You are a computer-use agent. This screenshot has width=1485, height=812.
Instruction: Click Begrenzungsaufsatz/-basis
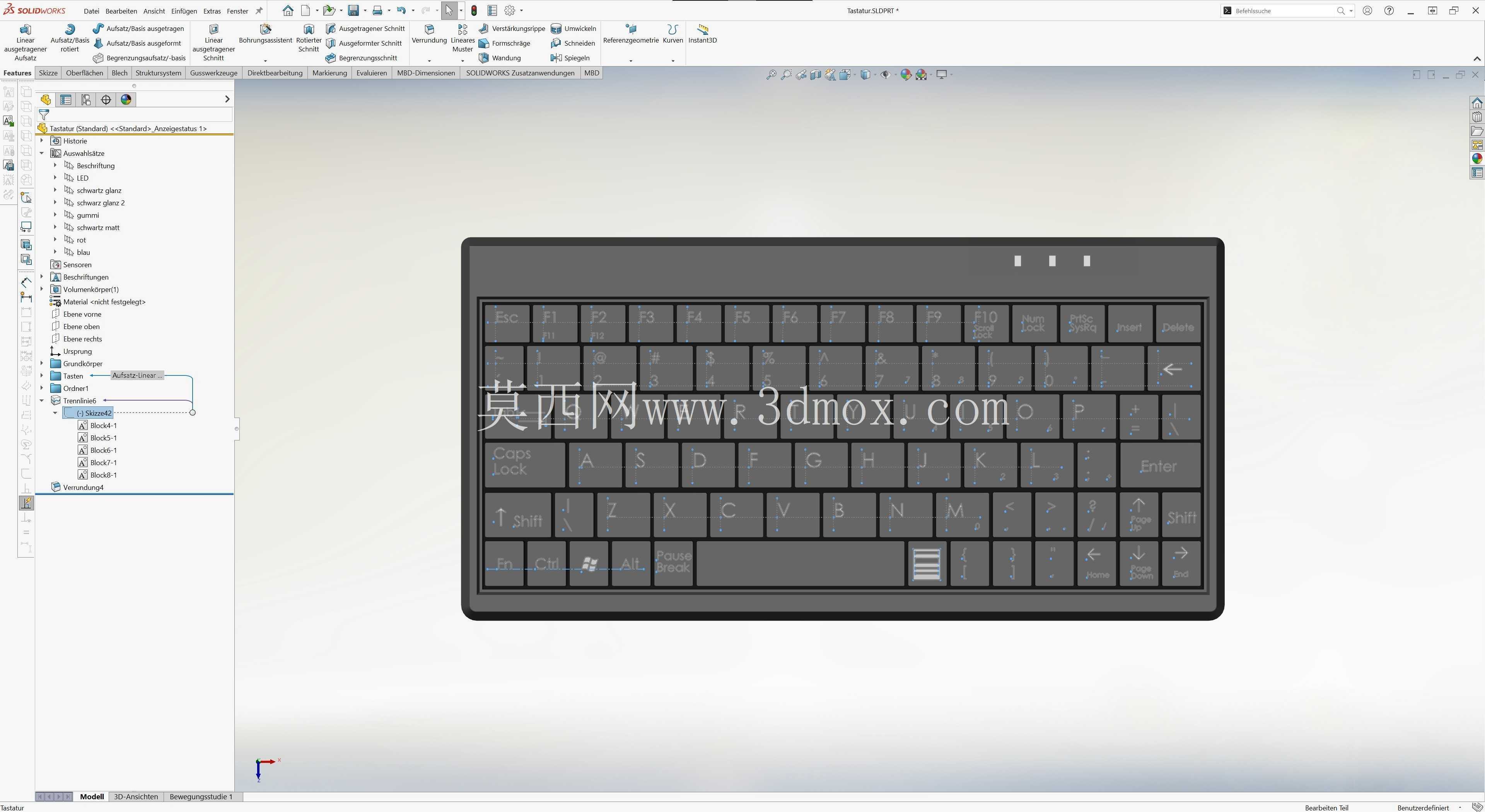click(140, 58)
